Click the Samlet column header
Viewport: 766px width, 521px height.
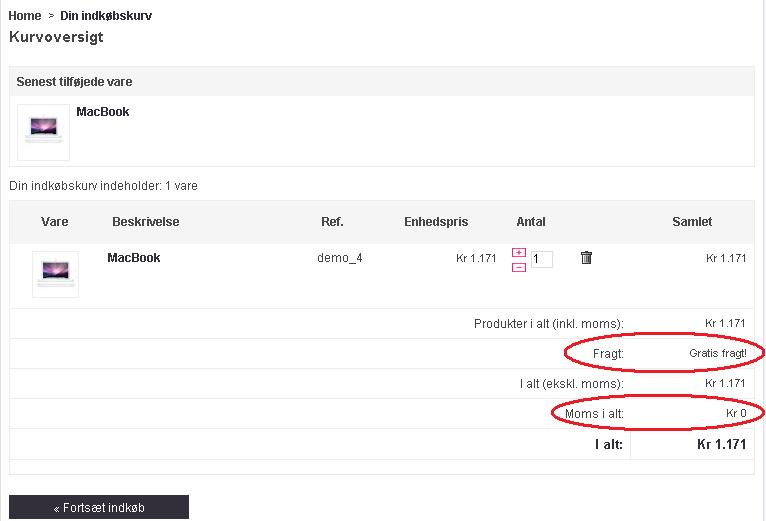click(692, 221)
